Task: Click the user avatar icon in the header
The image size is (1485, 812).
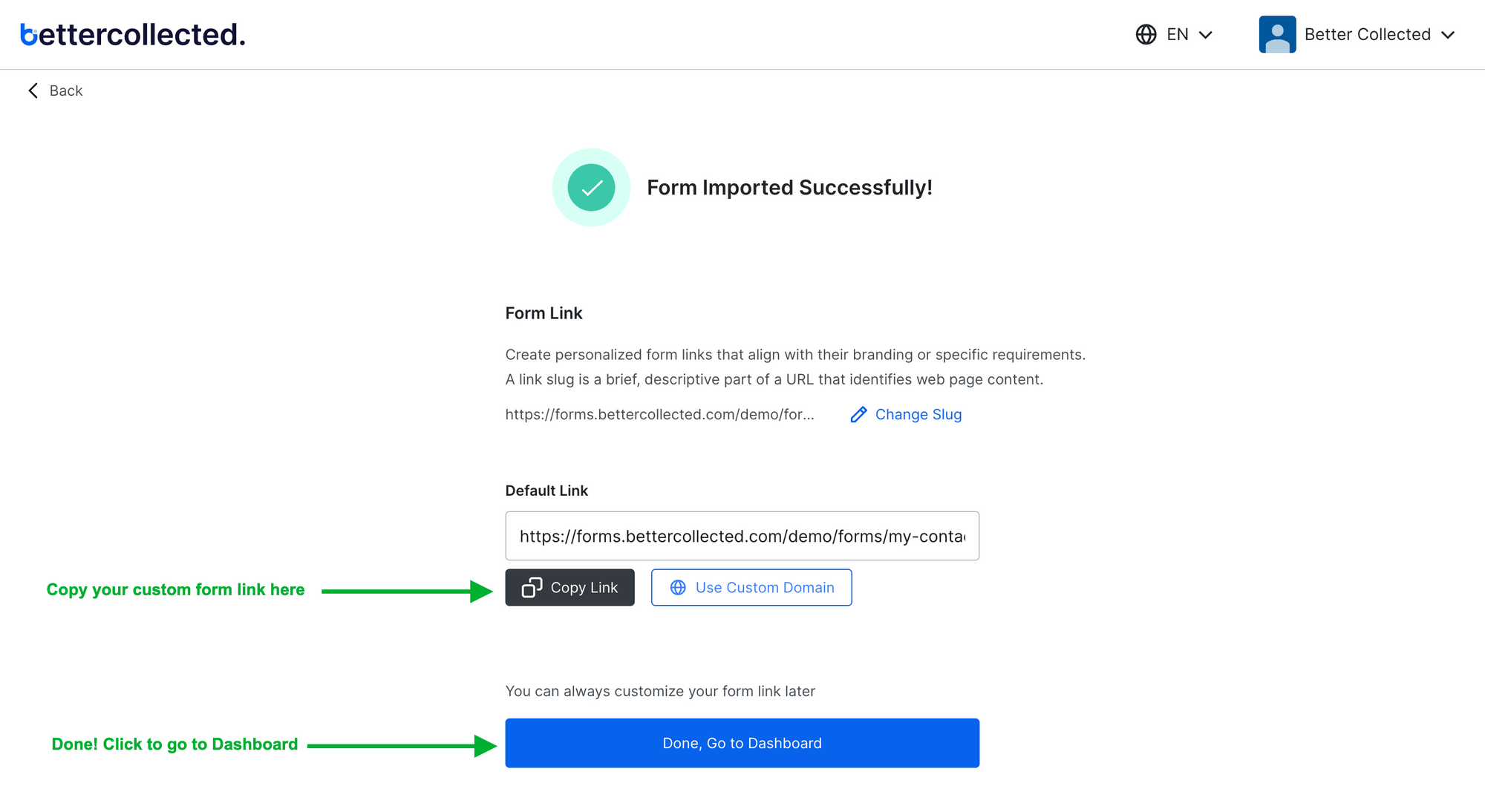Action: [1277, 34]
